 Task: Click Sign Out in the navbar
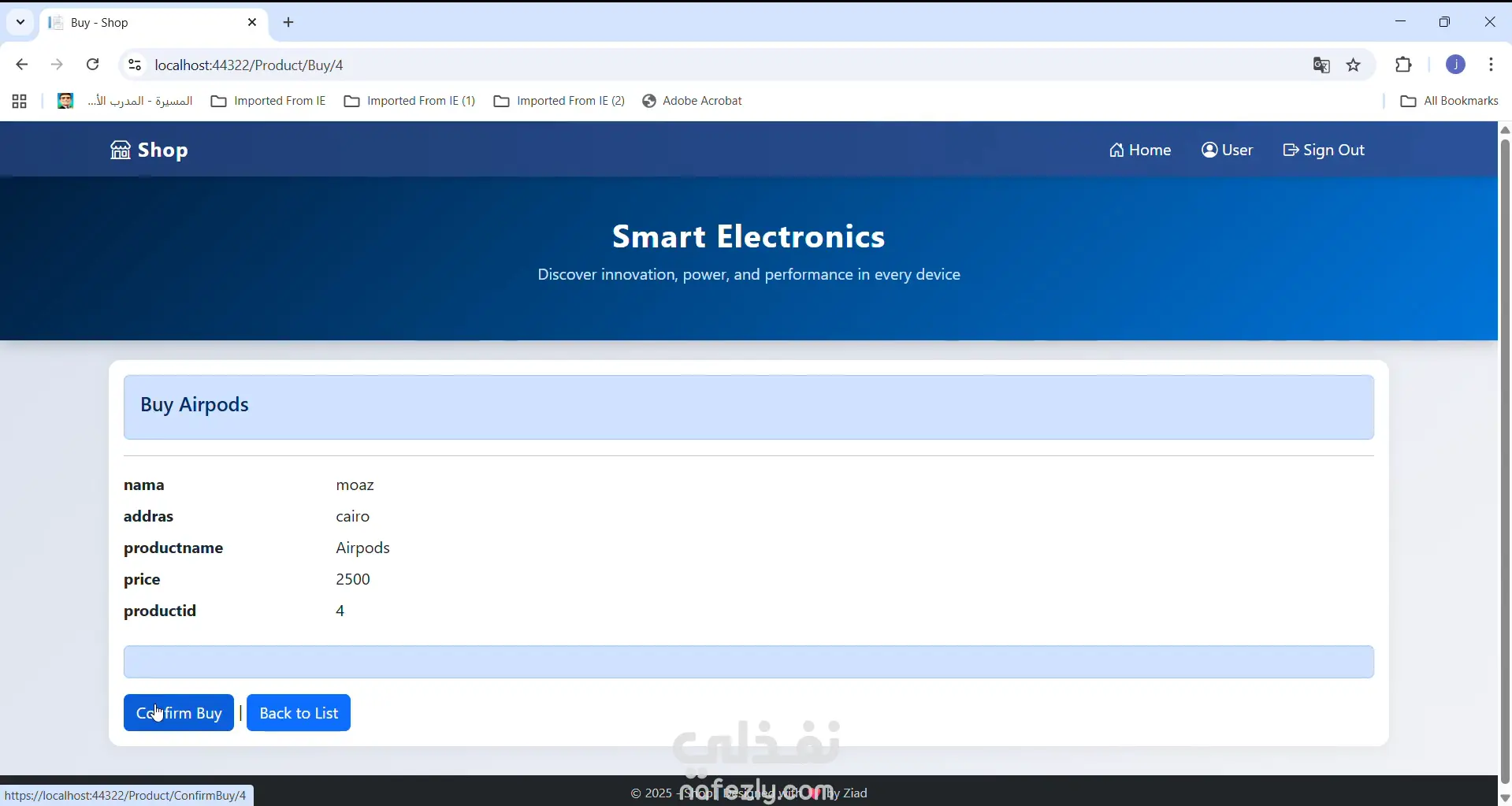pyautogui.click(x=1324, y=150)
